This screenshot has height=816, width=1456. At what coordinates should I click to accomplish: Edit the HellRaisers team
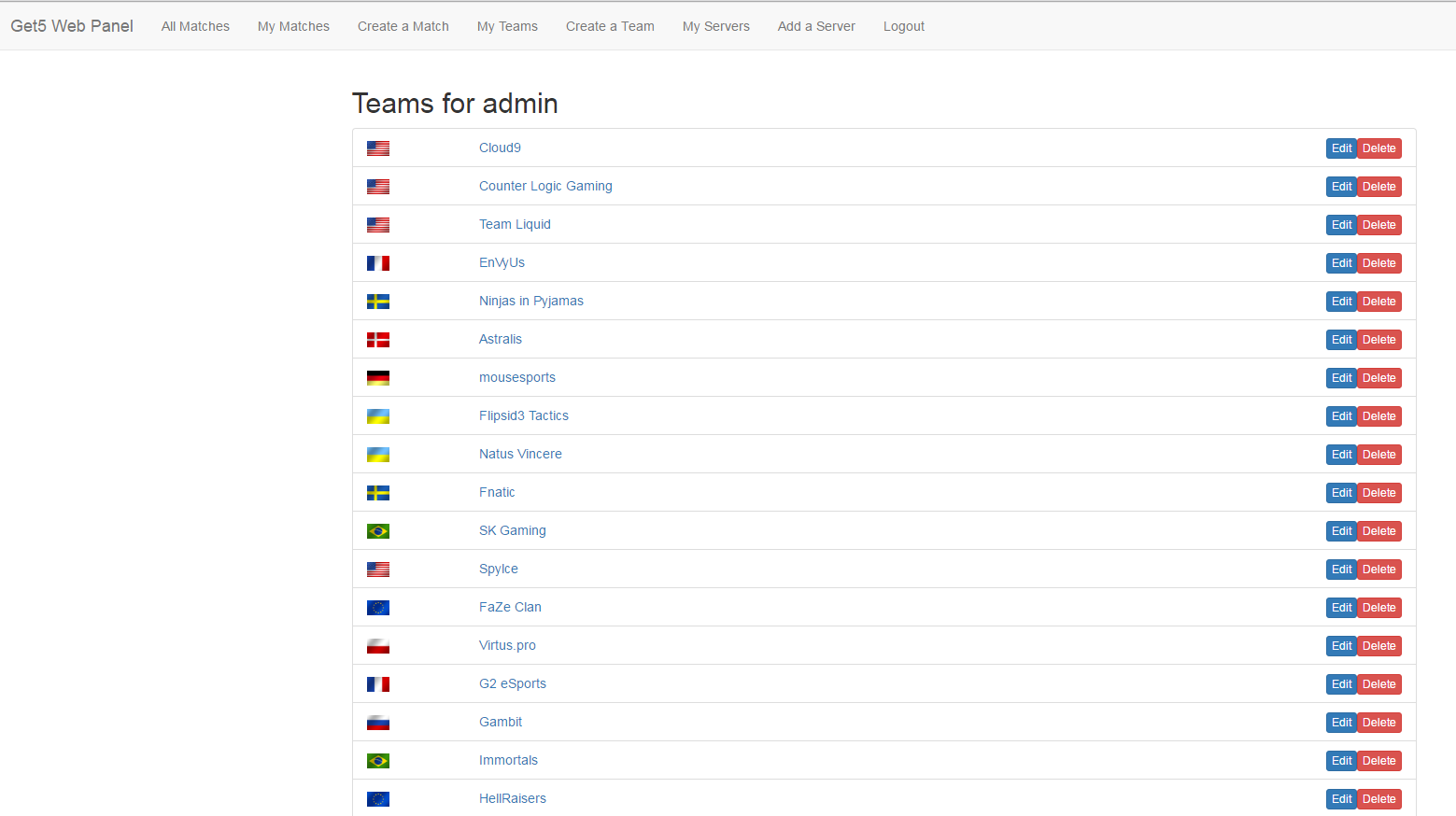[x=1341, y=799]
